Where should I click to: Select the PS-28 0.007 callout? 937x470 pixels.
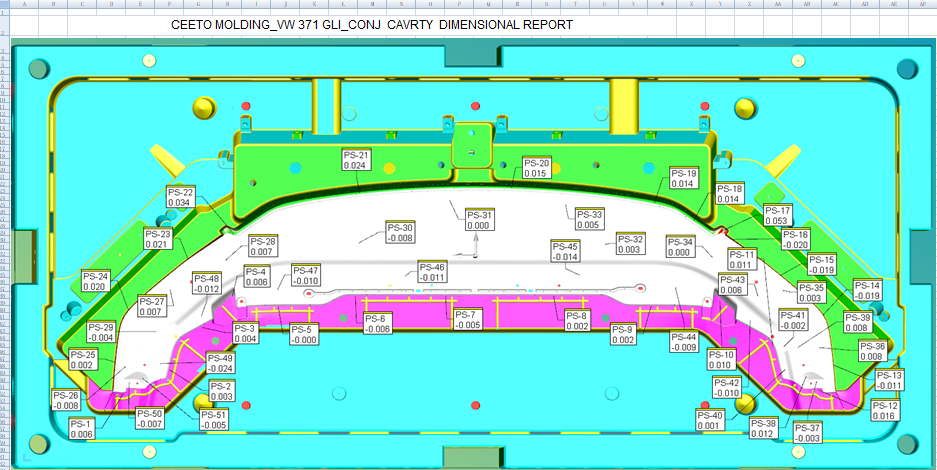(264, 247)
